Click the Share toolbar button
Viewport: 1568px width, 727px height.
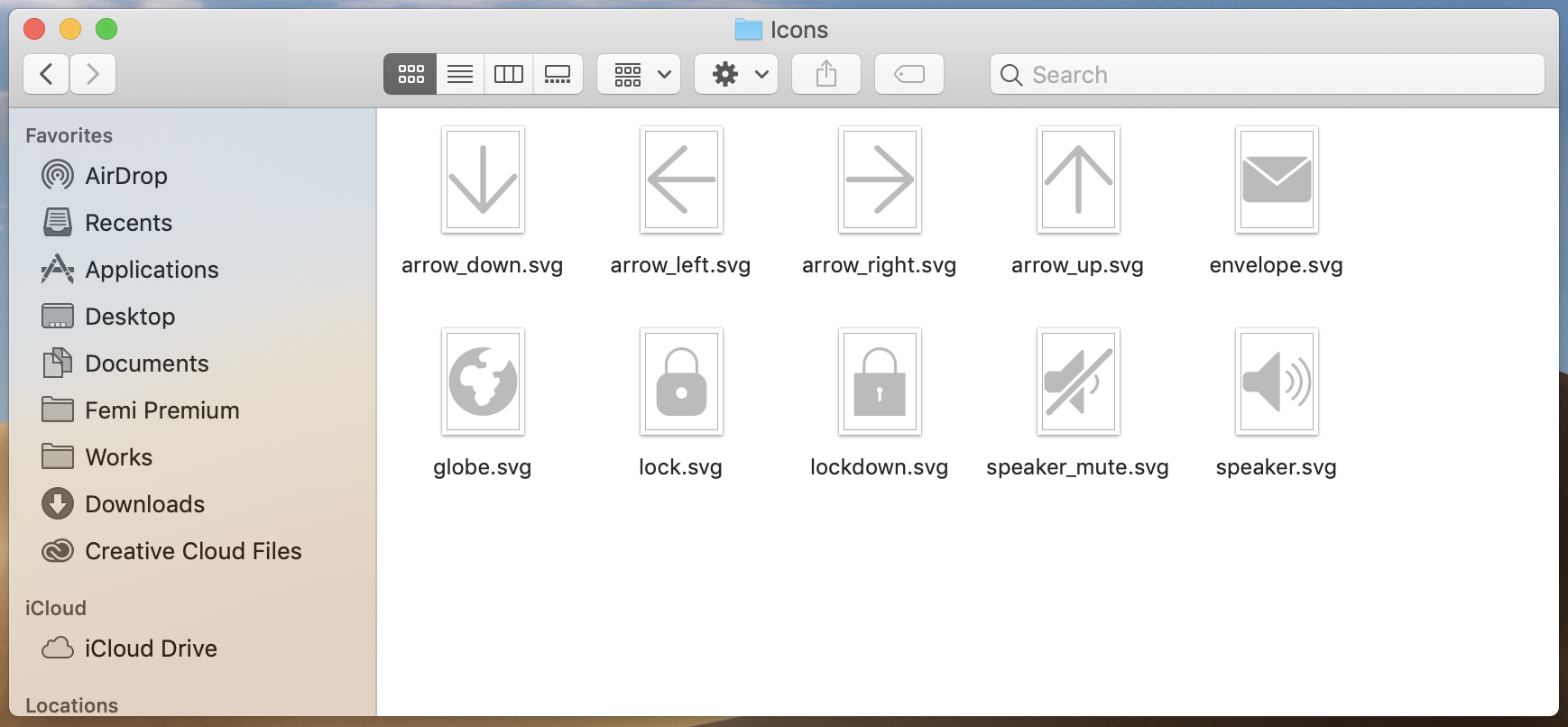(x=826, y=74)
